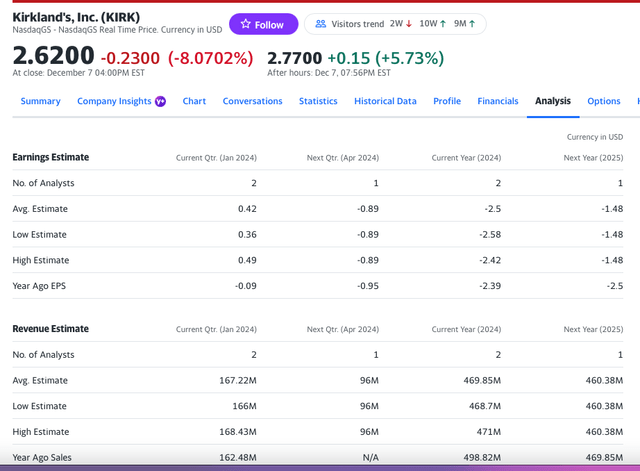
Task: Click the 2W down arrow trend
Action: tap(401, 24)
